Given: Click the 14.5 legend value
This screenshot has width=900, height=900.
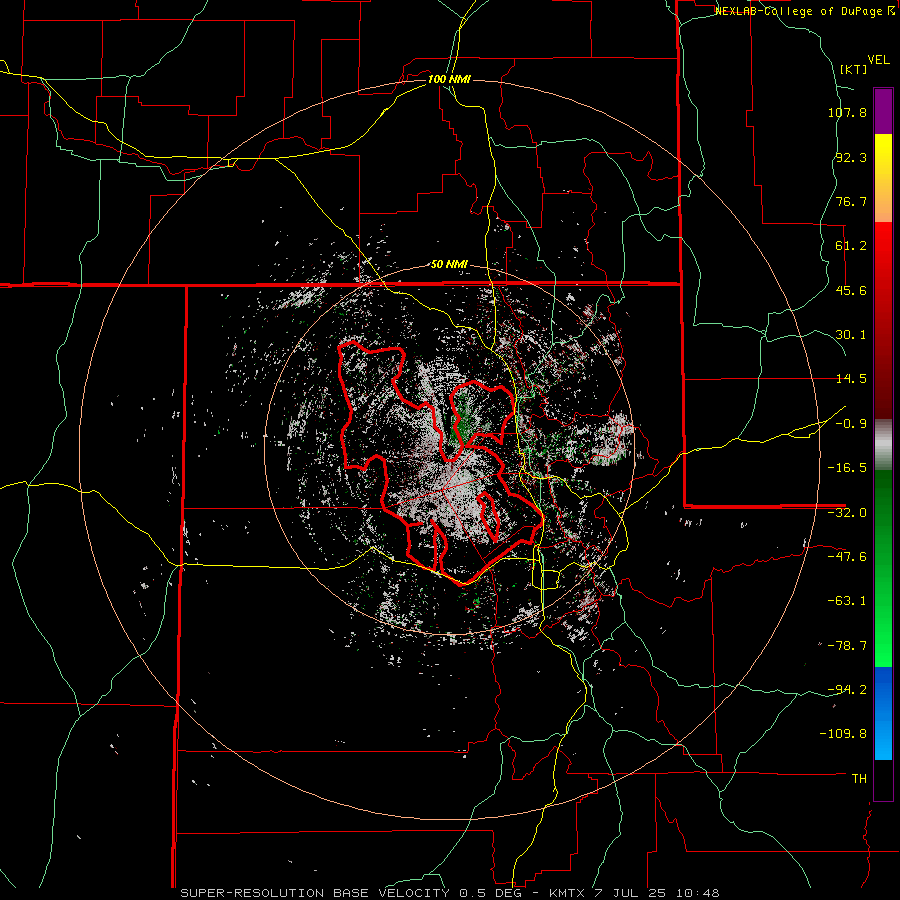Looking at the screenshot, I should pos(851,379).
